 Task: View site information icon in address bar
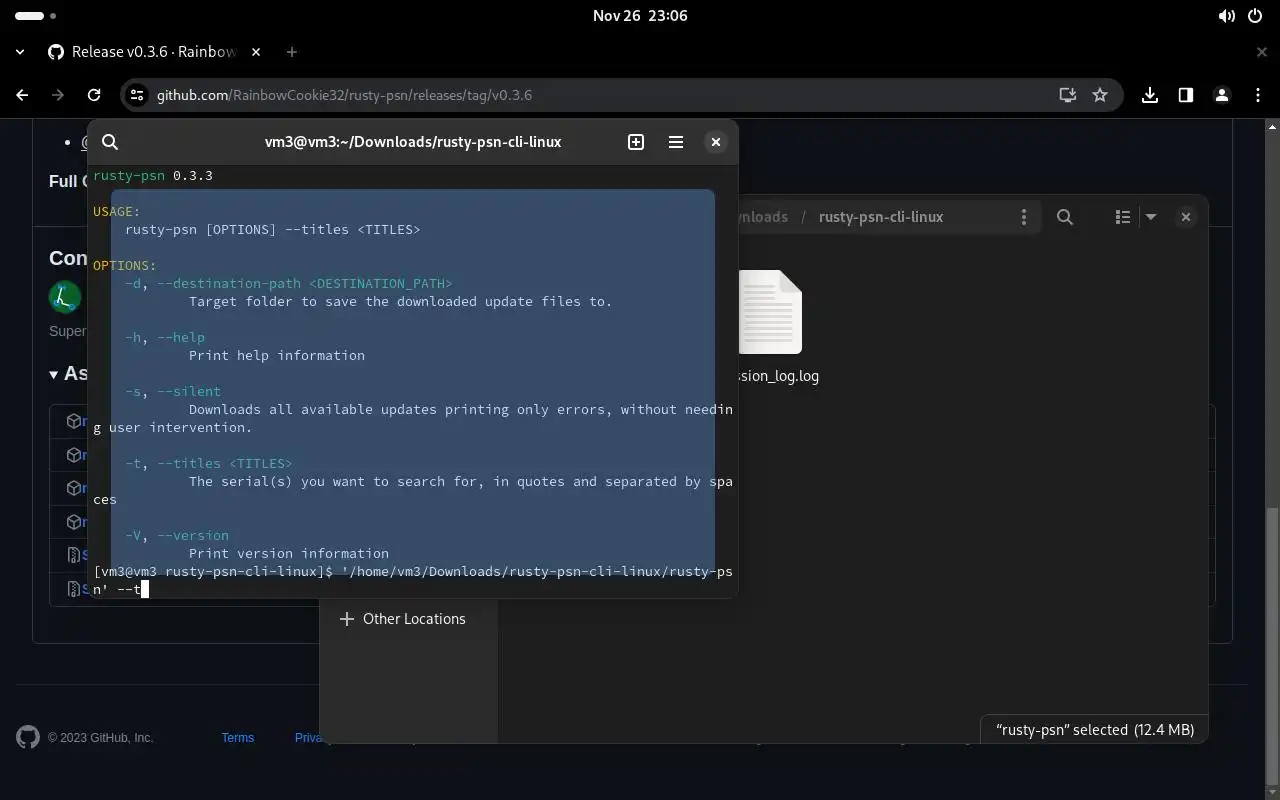pos(138,95)
